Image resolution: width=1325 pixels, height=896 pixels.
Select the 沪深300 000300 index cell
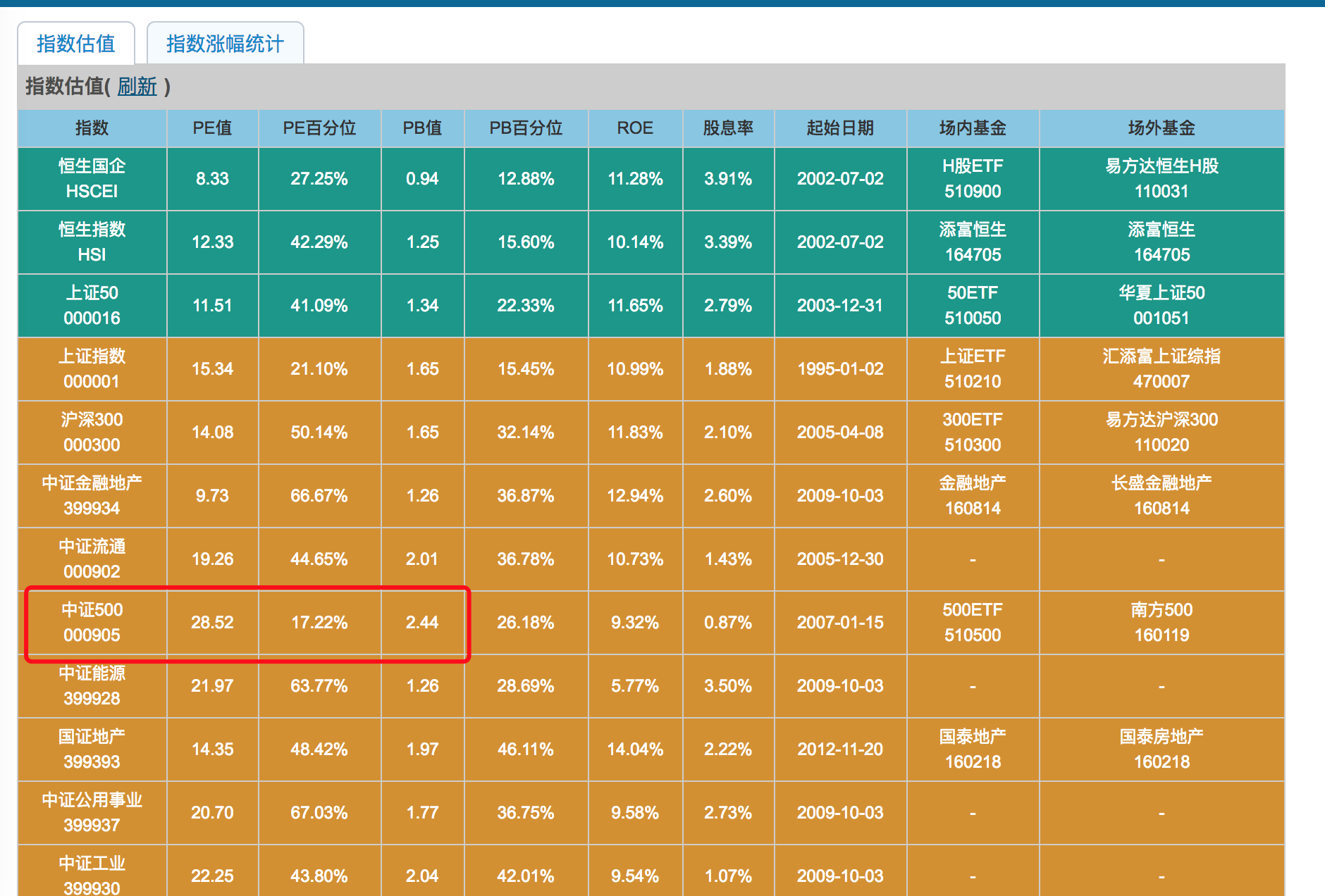point(92,433)
